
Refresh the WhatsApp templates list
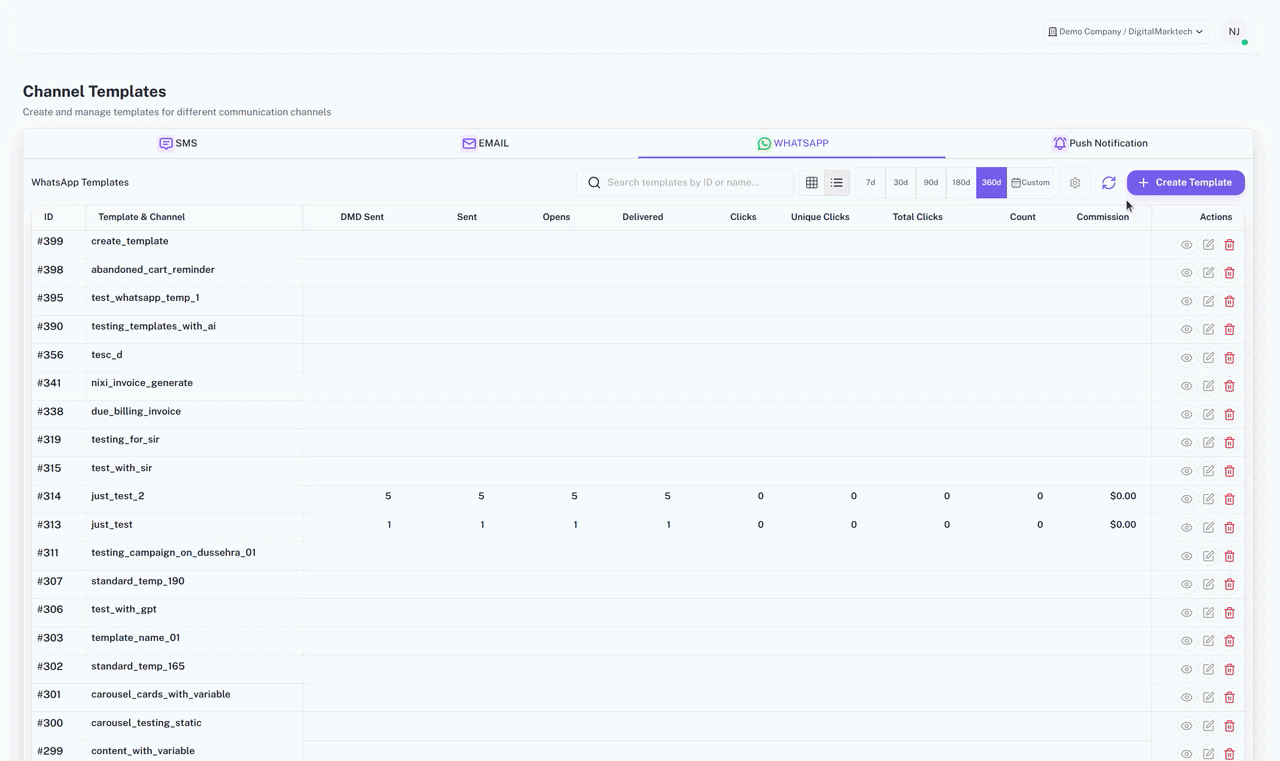pyautogui.click(x=1109, y=183)
